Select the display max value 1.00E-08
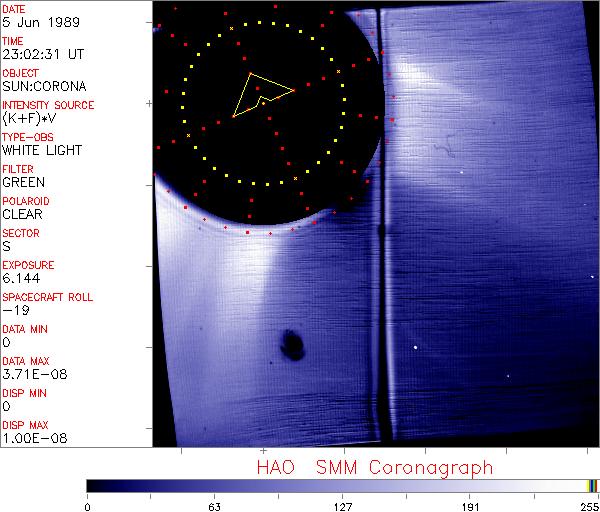This screenshot has width=600, height=512. coord(35,439)
